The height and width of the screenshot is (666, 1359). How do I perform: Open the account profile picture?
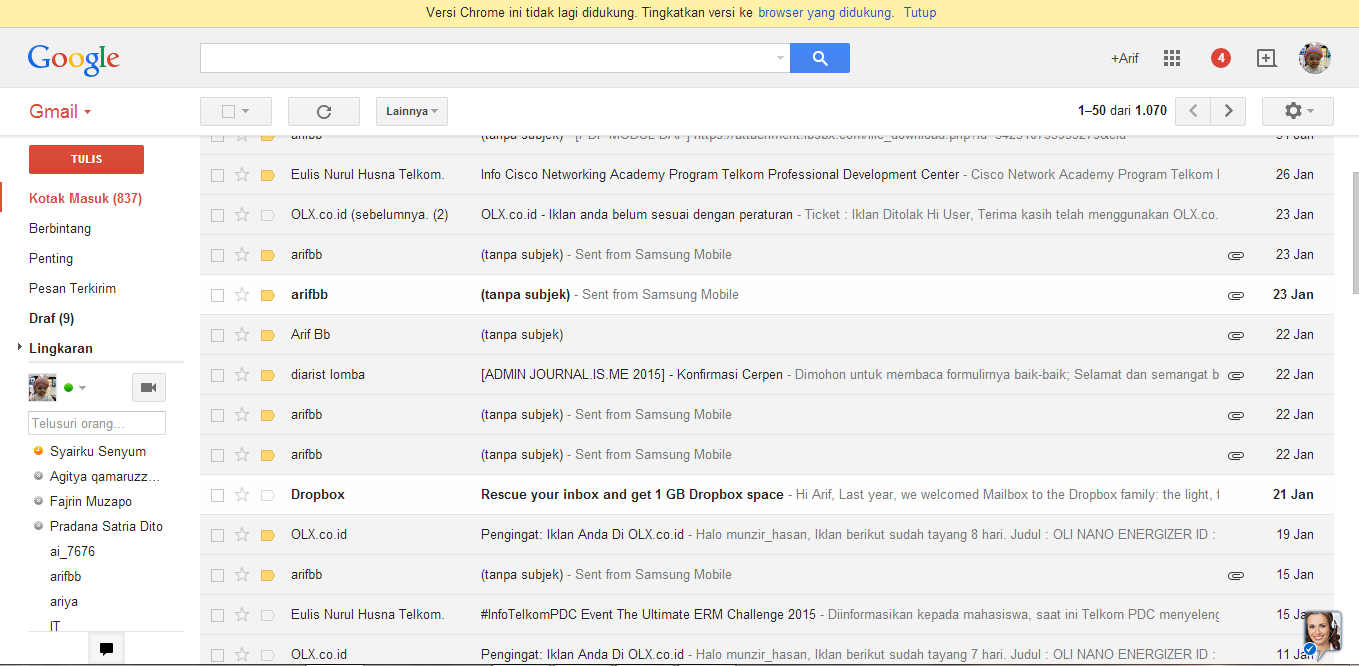pos(1314,58)
